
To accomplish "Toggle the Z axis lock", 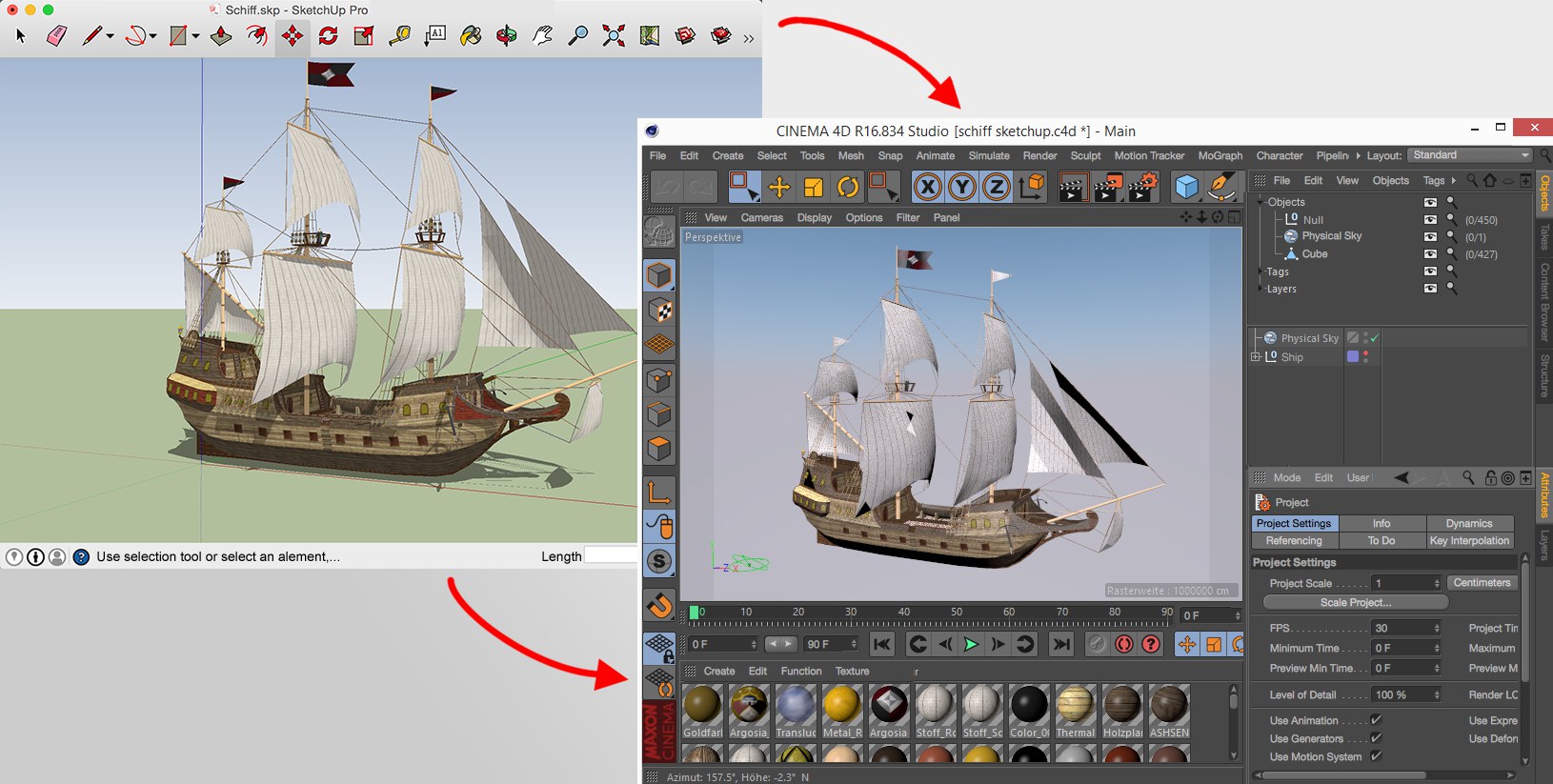I will coord(997,187).
